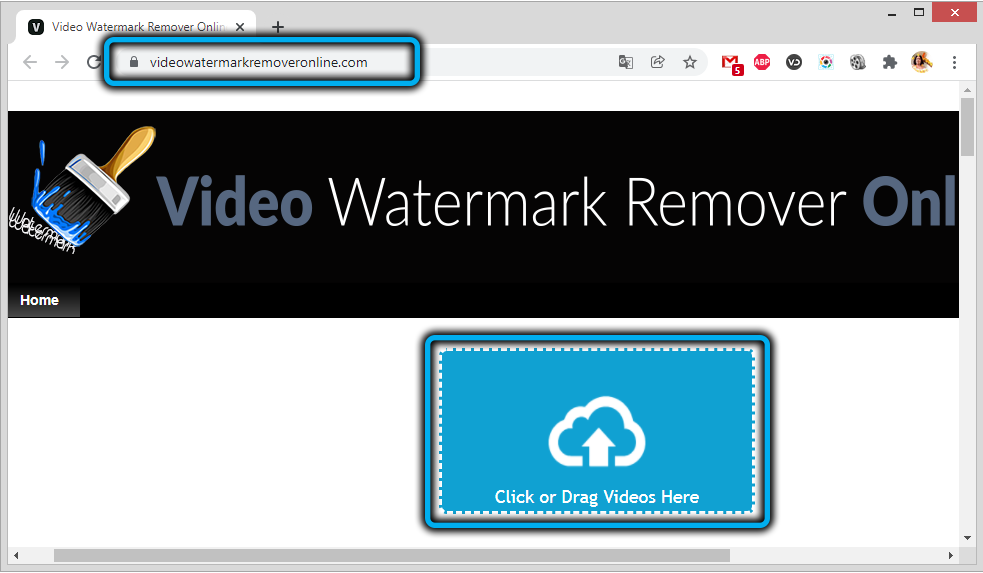Open the Chrome profile avatar
This screenshot has width=983, height=573.
point(921,62)
